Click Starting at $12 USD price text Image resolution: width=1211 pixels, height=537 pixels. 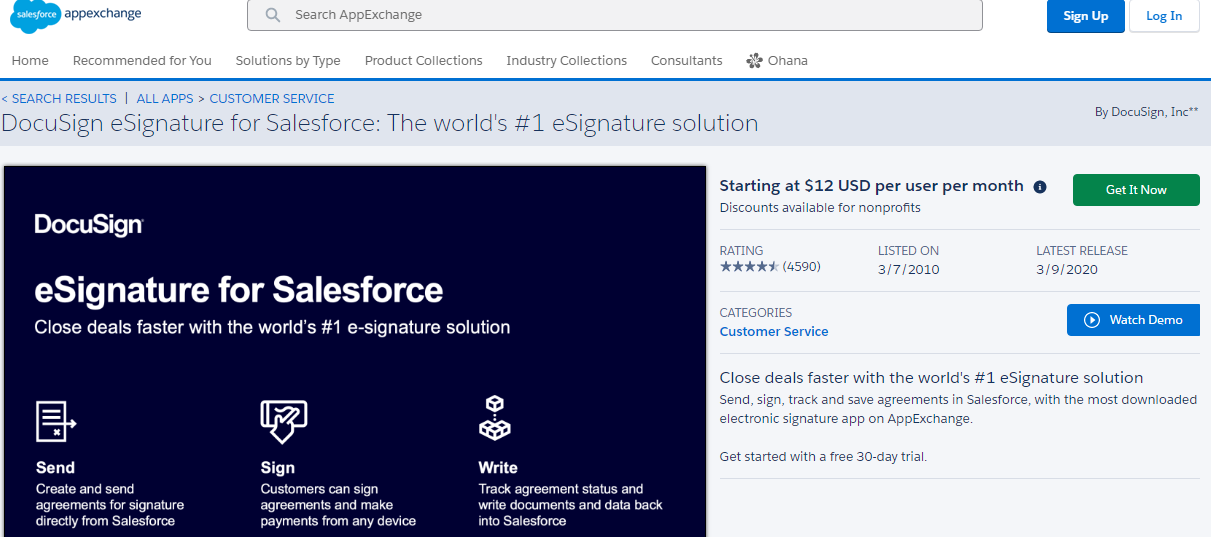(x=872, y=186)
